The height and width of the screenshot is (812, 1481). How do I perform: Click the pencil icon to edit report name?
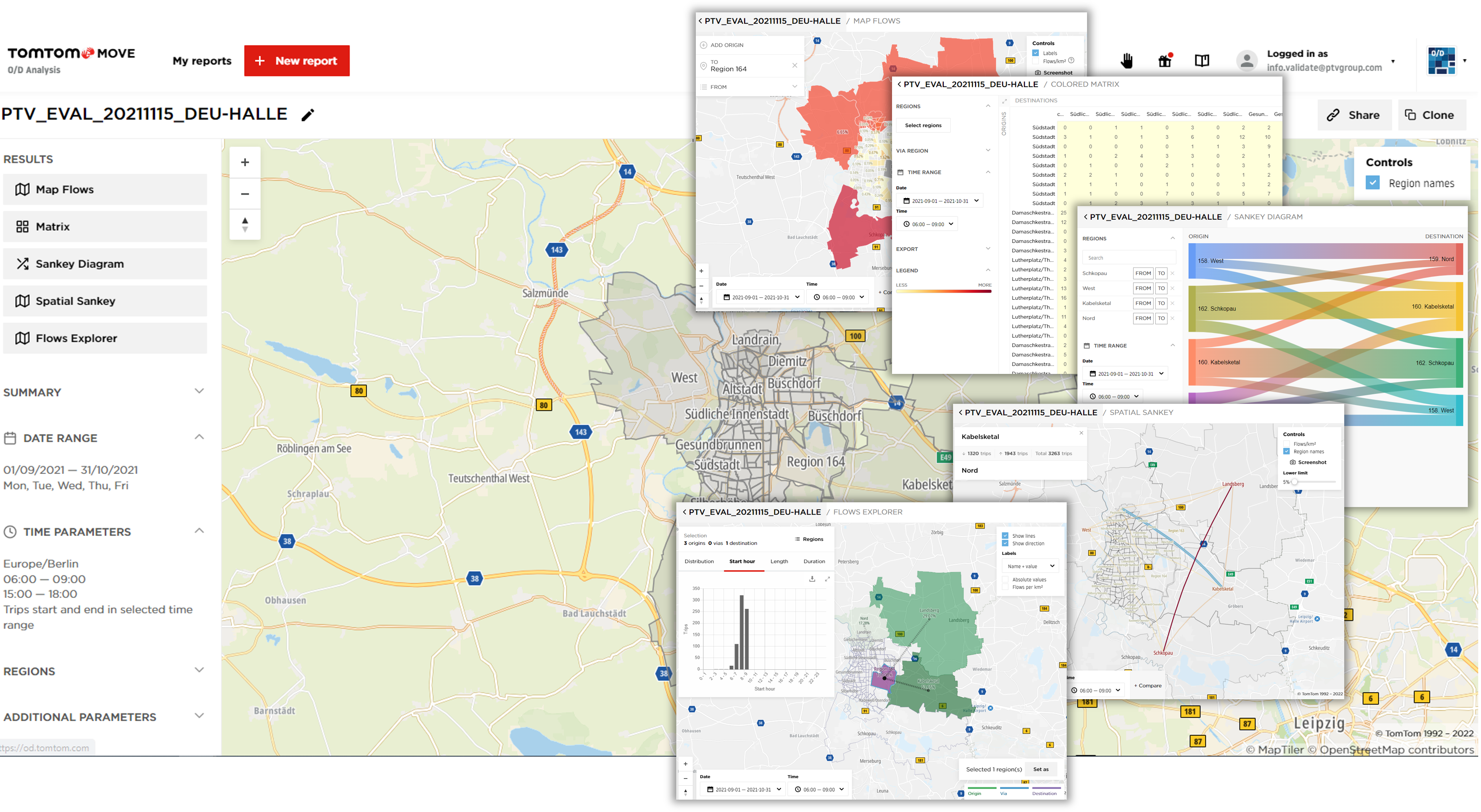[307, 115]
